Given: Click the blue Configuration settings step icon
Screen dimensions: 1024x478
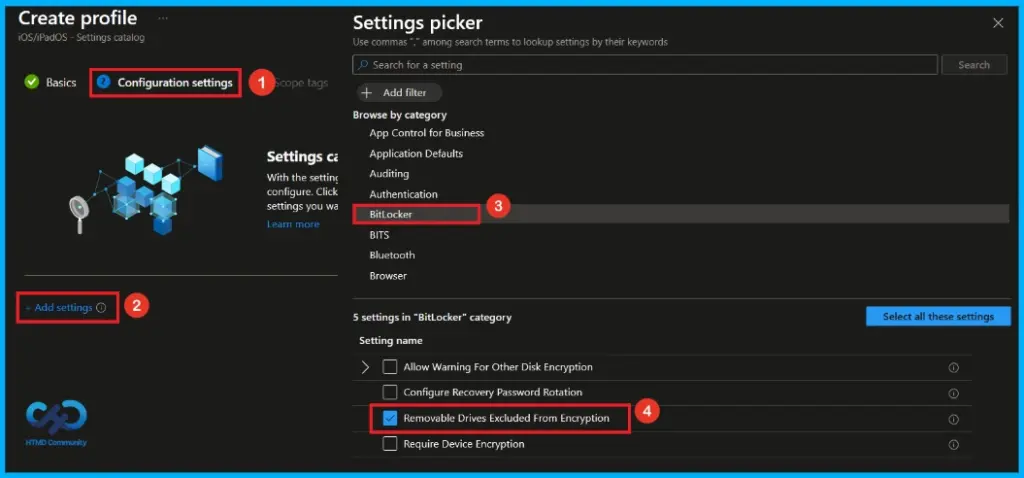Looking at the screenshot, I should [103, 82].
